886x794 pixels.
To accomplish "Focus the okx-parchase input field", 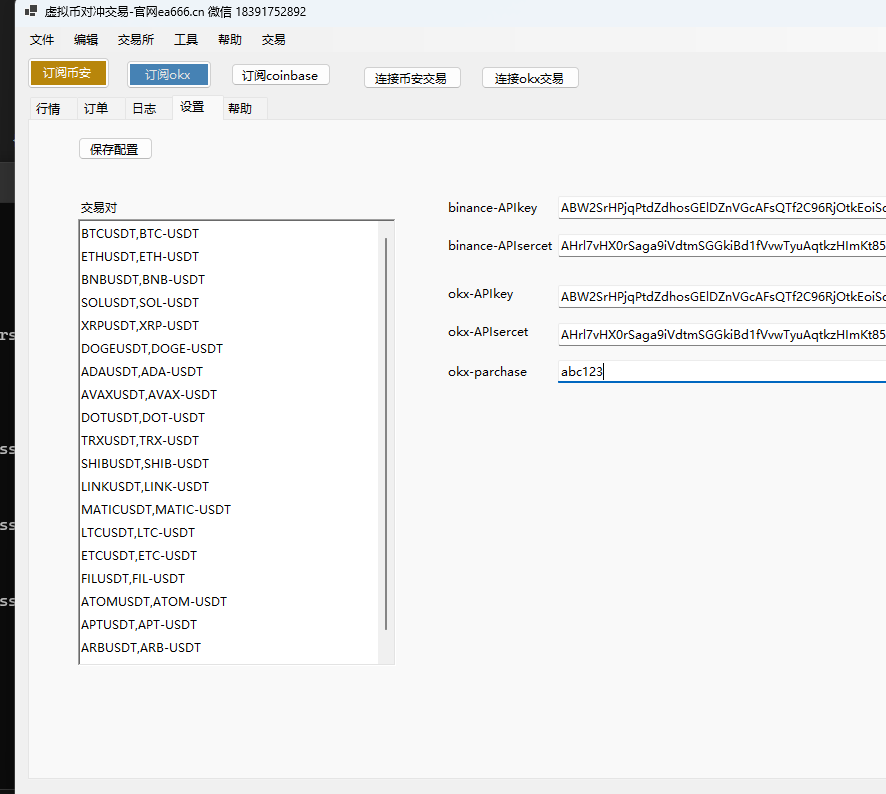I will pos(721,372).
